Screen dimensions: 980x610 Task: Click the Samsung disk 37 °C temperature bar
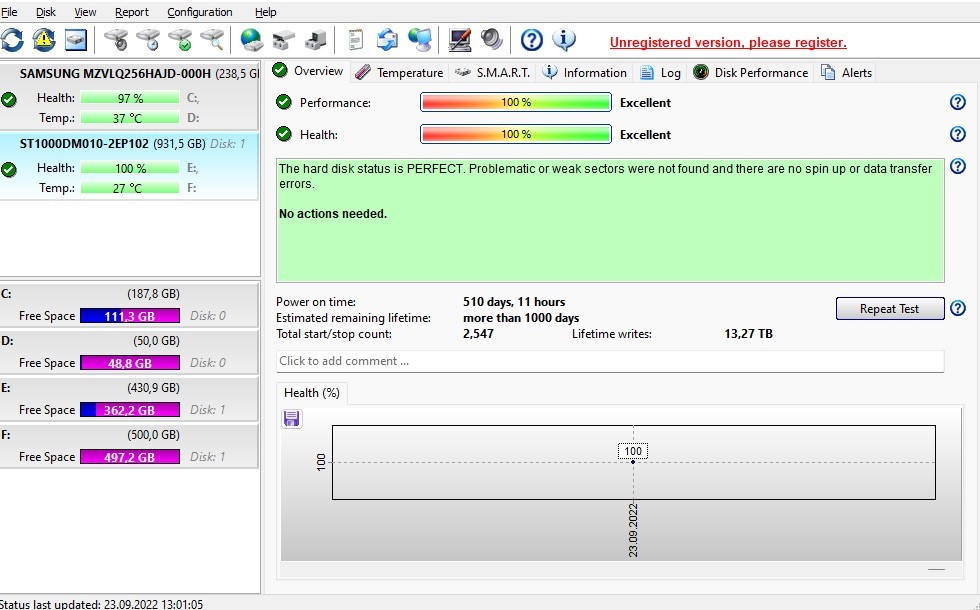130,118
